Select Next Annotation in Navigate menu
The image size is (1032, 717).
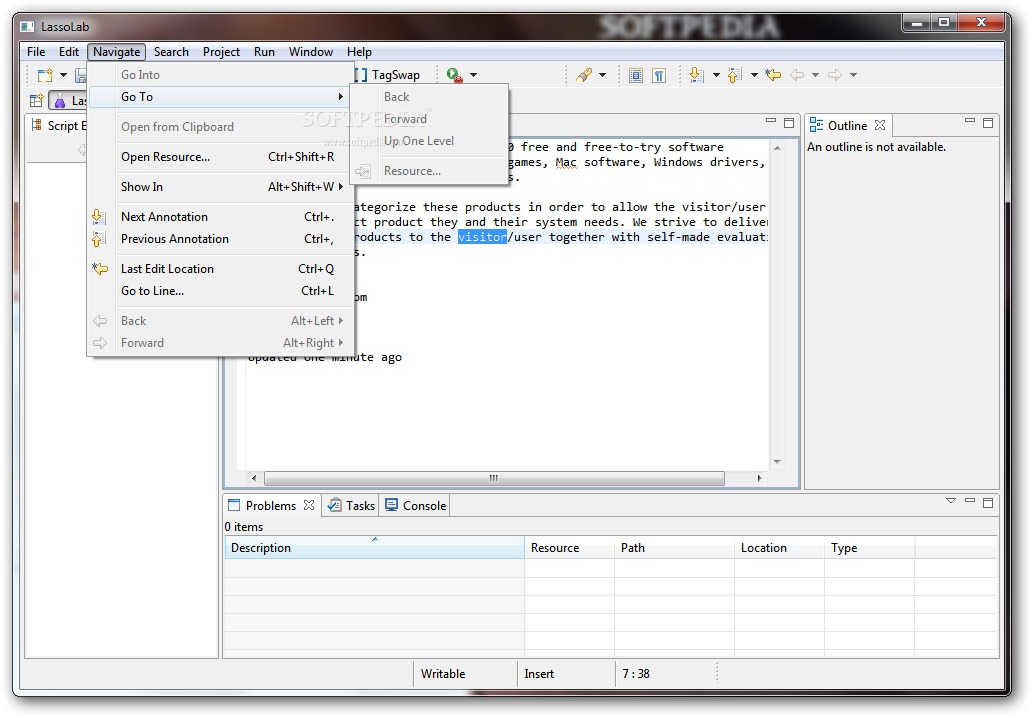[x=221, y=217]
